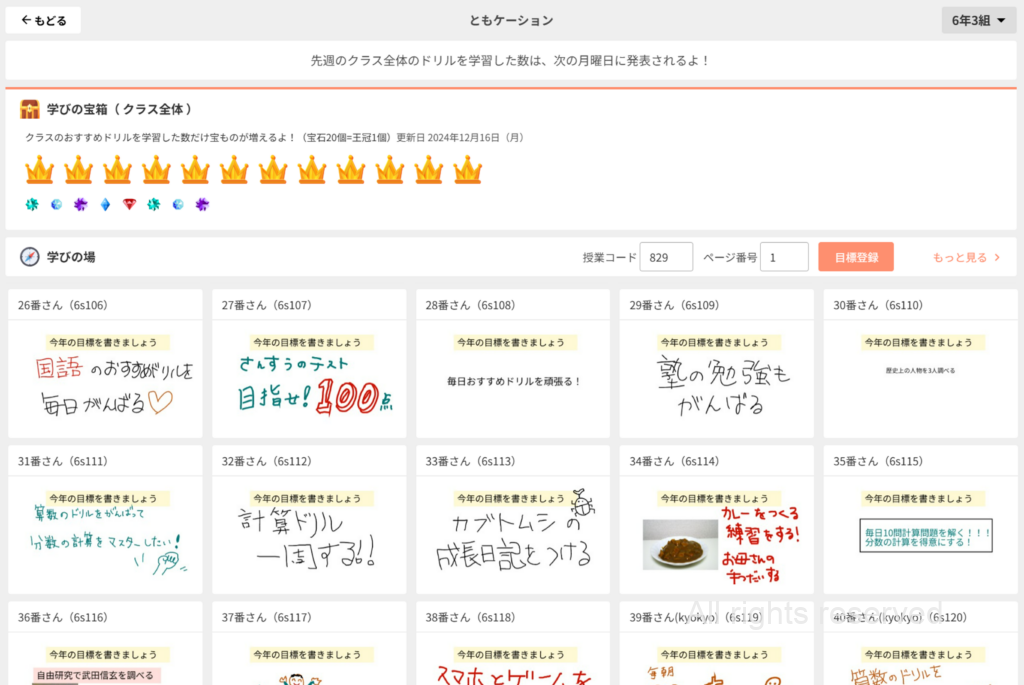The height and width of the screenshot is (685, 1024).
Task: Open the もっと見る link
Action: point(966,257)
